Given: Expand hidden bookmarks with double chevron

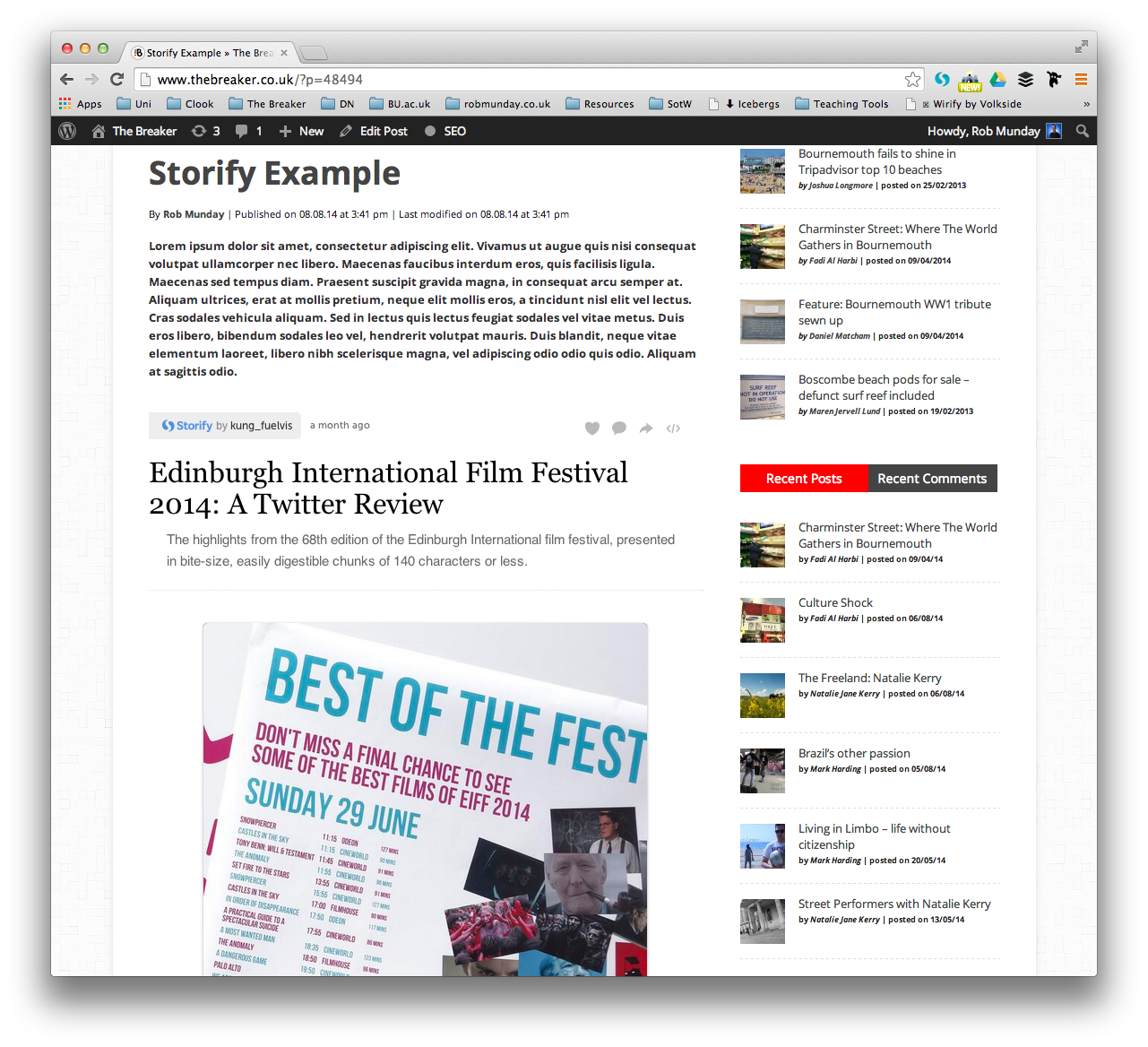Looking at the screenshot, I should (x=1086, y=104).
